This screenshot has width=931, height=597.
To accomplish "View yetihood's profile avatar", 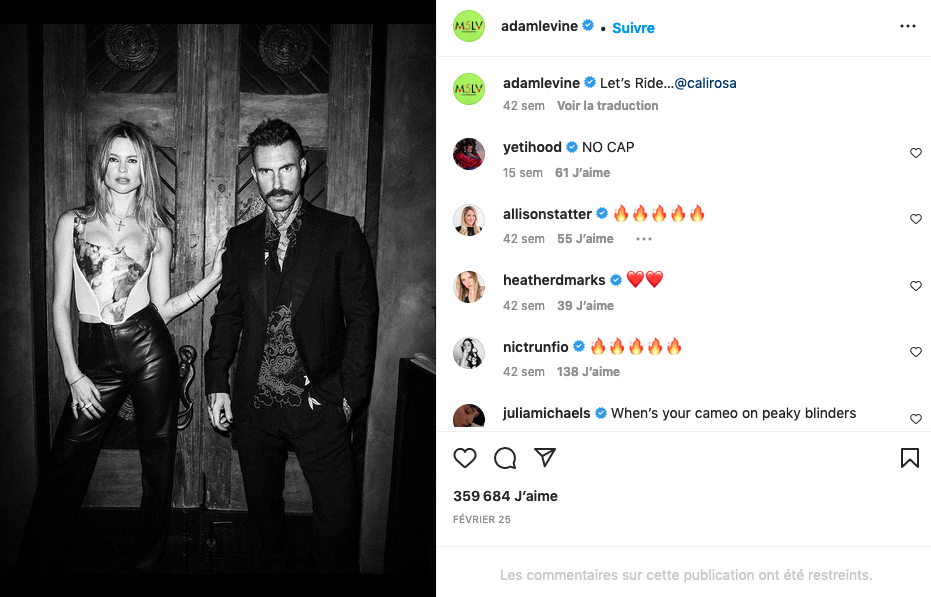I will tap(469, 154).
